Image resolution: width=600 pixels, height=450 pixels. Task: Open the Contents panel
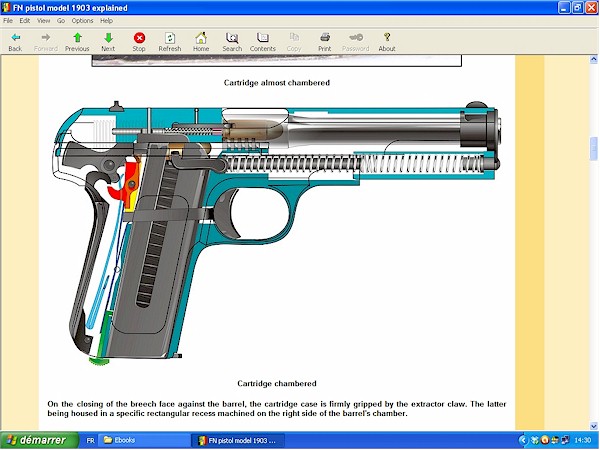[262, 42]
